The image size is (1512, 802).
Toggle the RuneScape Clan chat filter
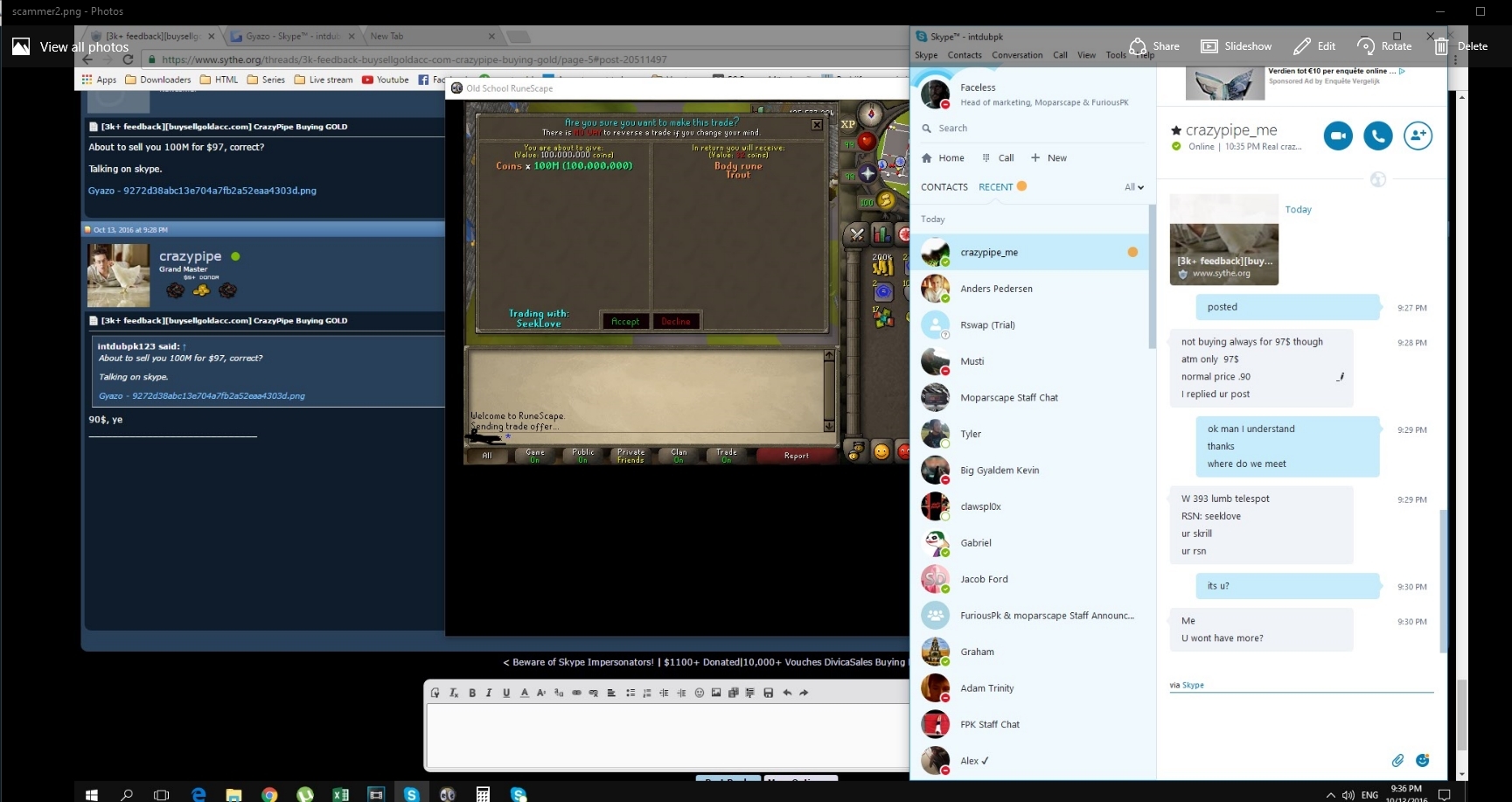(679, 456)
